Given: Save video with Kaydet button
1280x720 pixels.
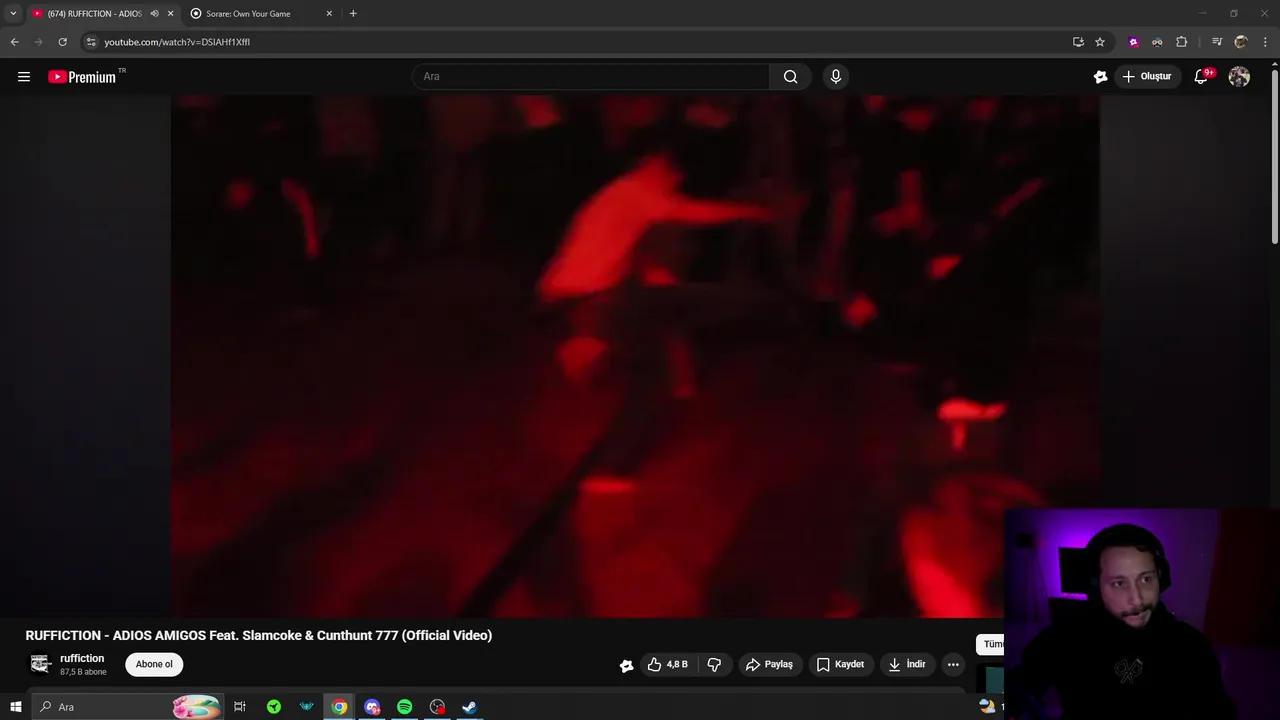Looking at the screenshot, I should pos(840,664).
